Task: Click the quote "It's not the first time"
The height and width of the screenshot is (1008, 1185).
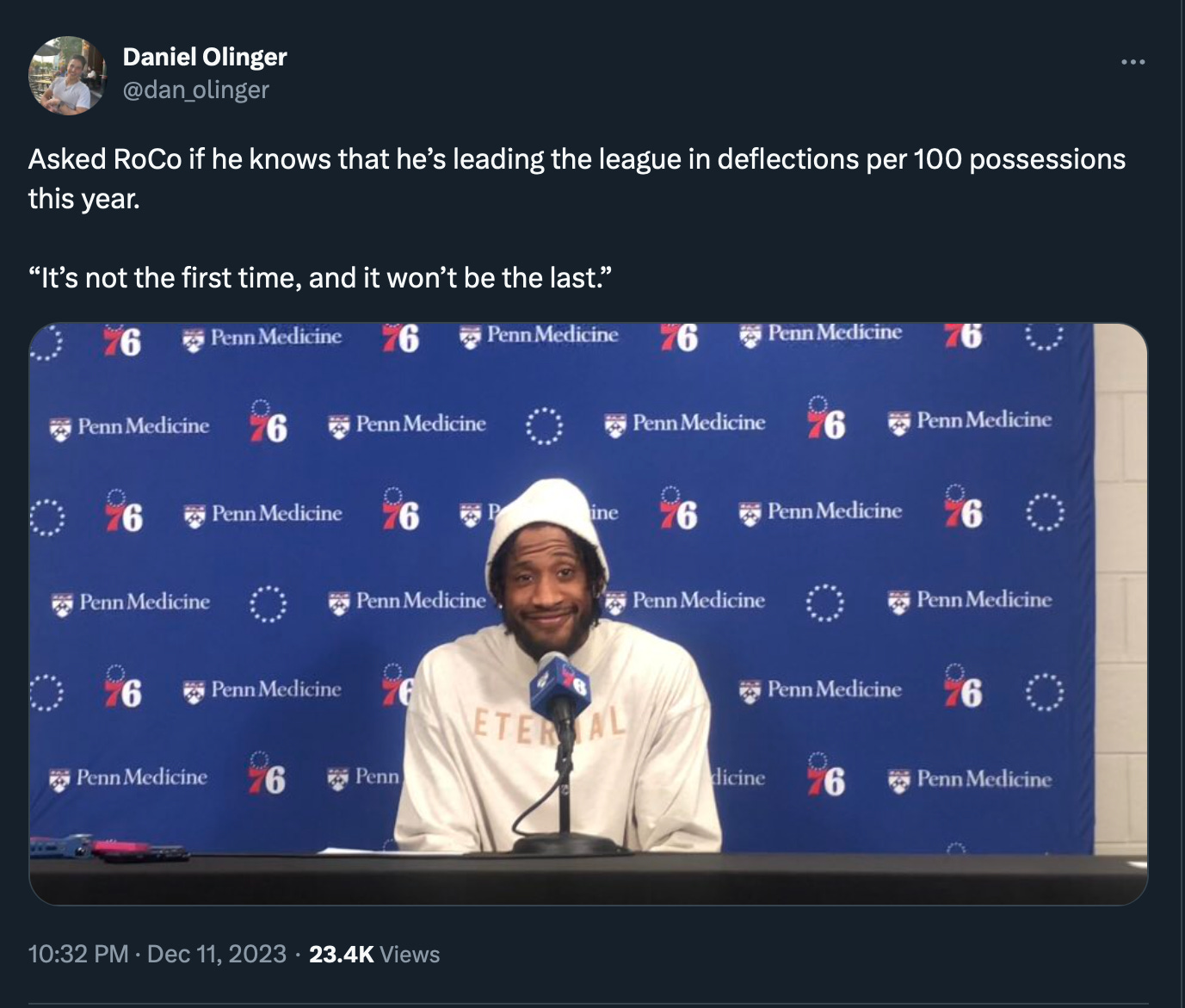Action: pos(319,278)
